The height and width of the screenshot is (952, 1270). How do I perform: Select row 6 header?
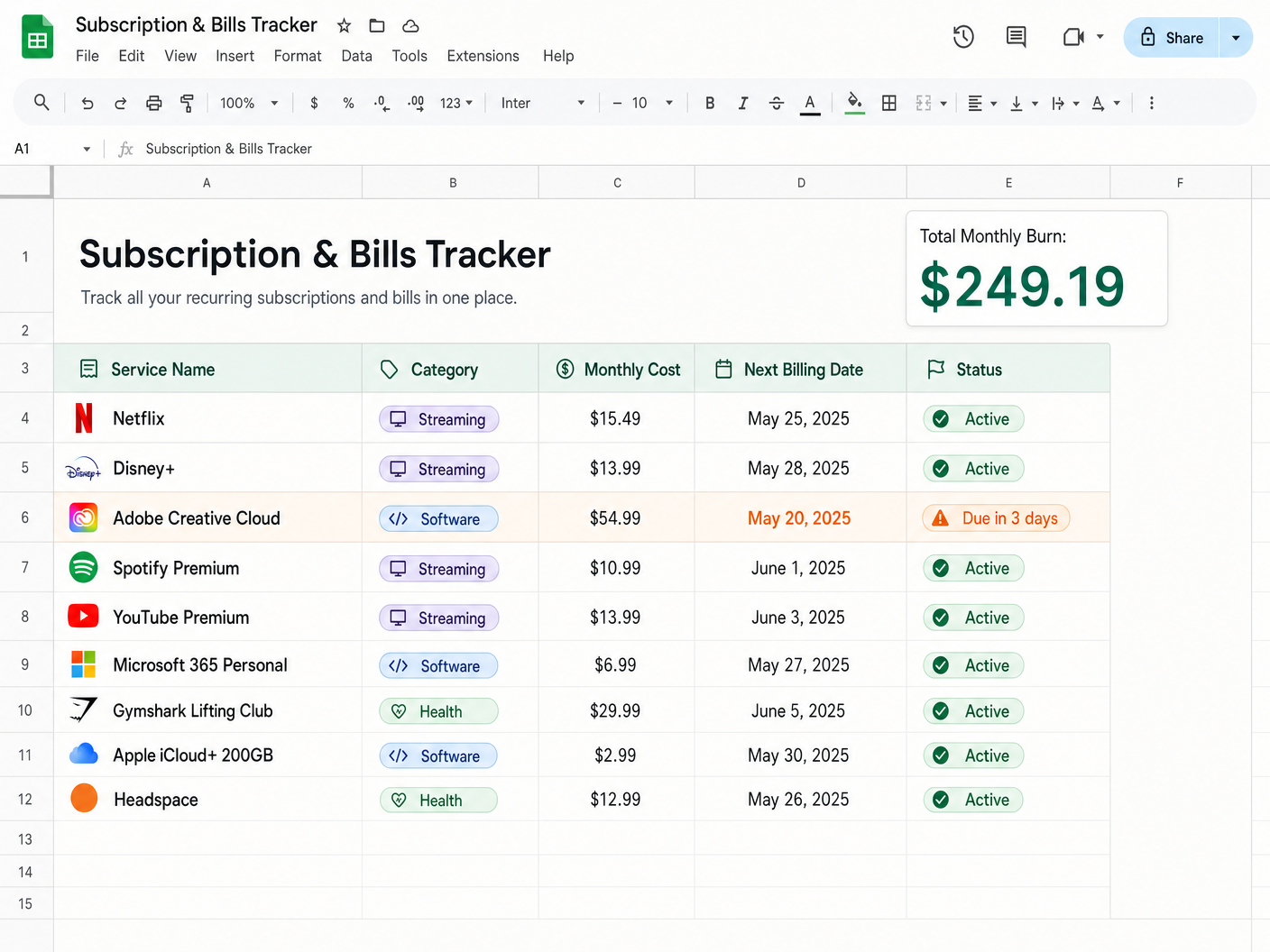tap(25, 517)
